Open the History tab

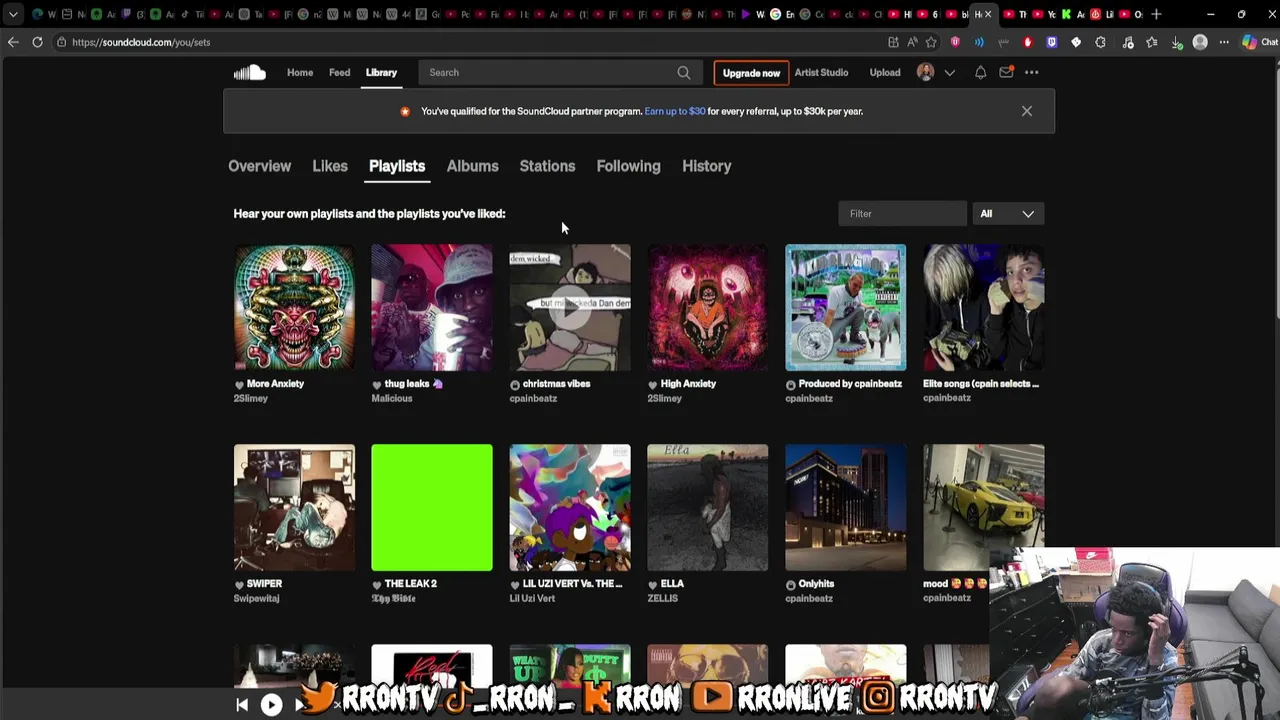(x=707, y=166)
